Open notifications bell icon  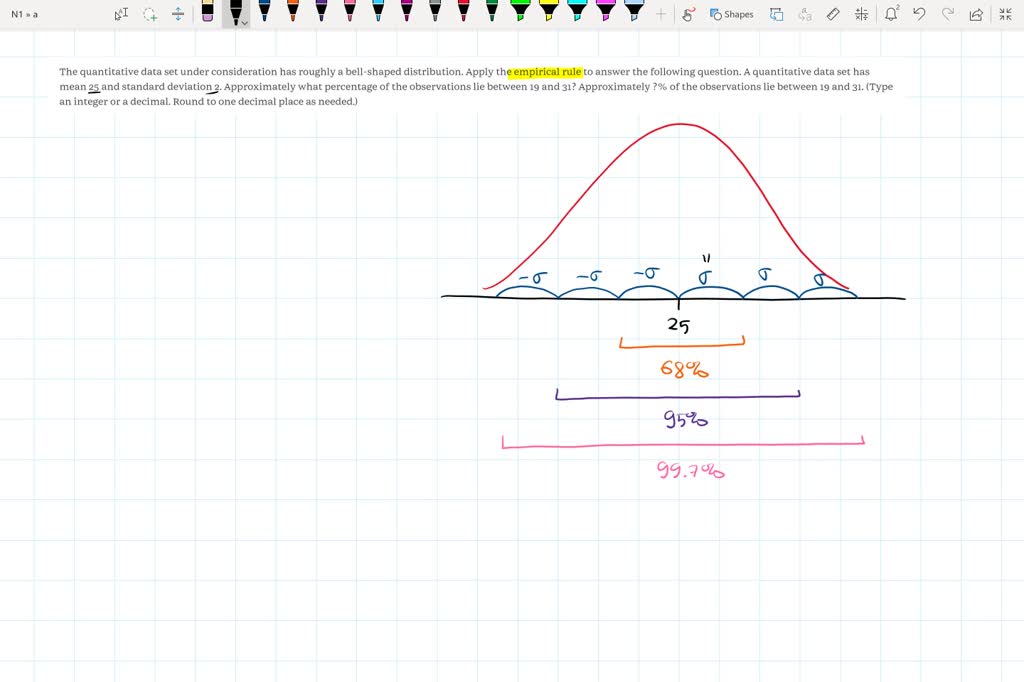[x=891, y=14]
